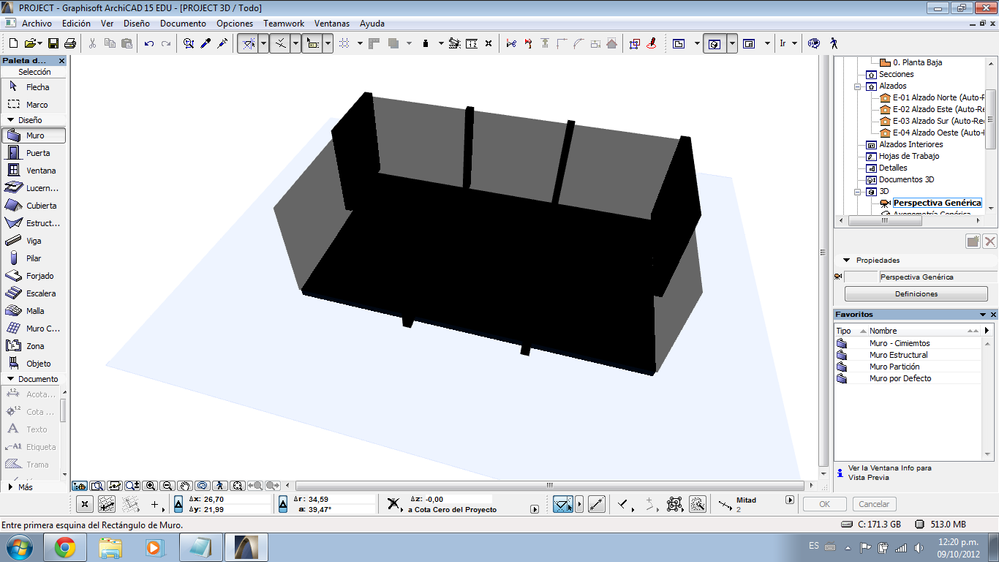This screenshot has height=562, width=999.
Task: Click the orbit globe icon in toolbar
Action: coord(814,43)
